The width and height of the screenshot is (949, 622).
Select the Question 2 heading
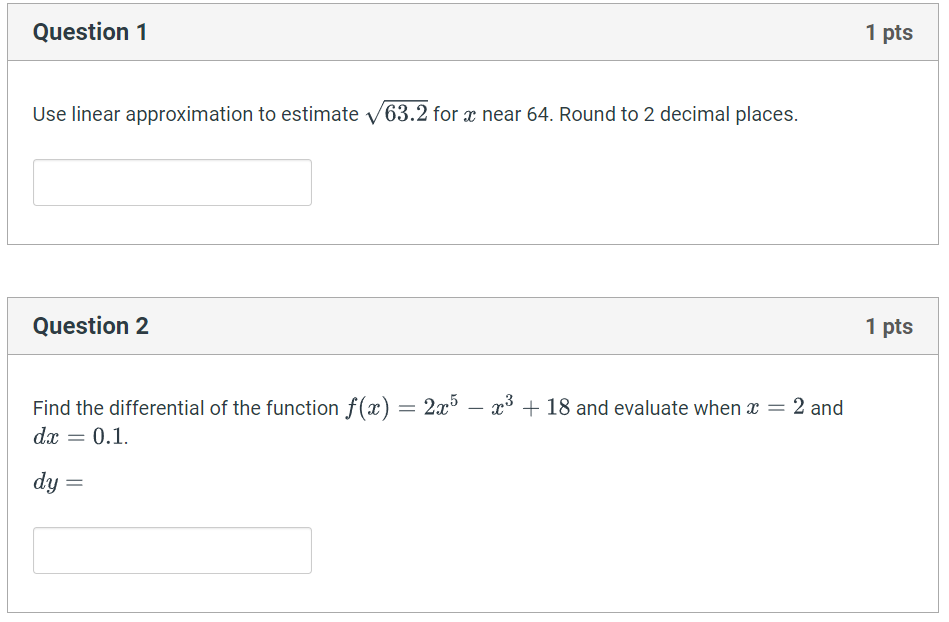point(90,326)
